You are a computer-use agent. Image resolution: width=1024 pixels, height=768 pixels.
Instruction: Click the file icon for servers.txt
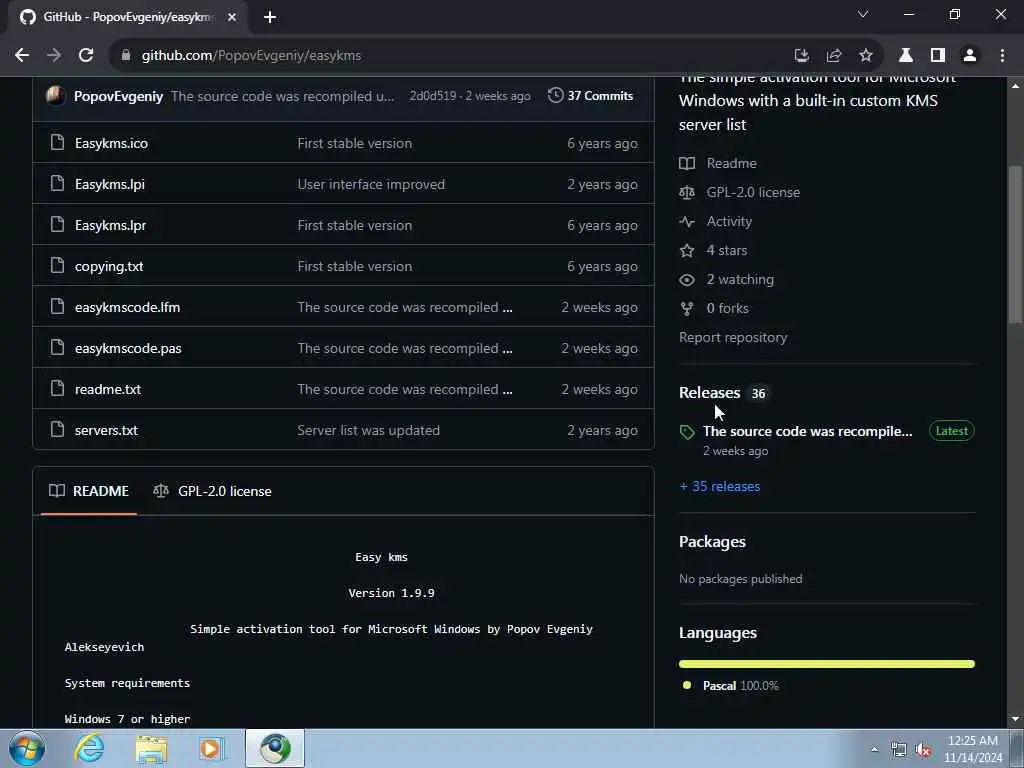(x=57, y=429)
